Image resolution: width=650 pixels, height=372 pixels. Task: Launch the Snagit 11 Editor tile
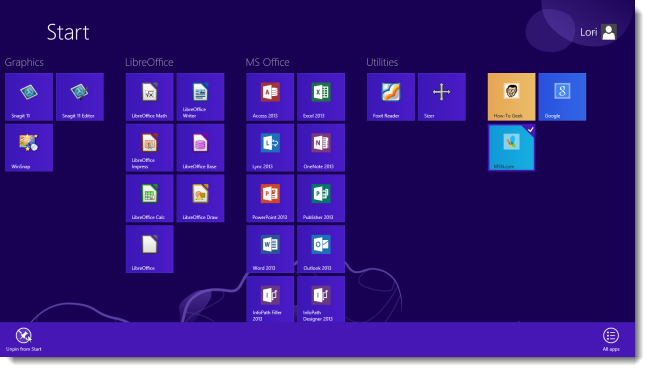tap(80, 97)
